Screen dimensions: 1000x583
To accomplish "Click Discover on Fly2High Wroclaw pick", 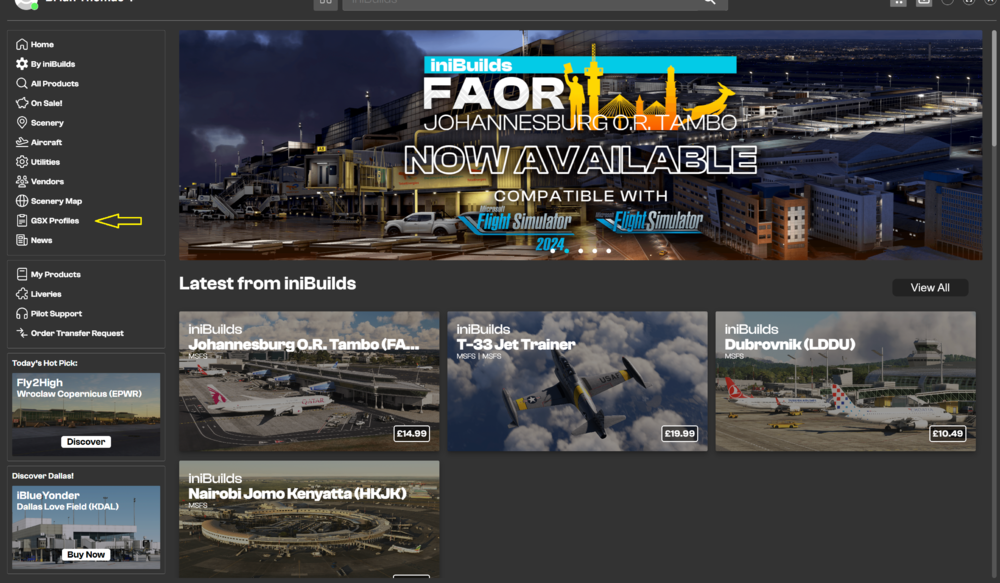I will [86, 442].
